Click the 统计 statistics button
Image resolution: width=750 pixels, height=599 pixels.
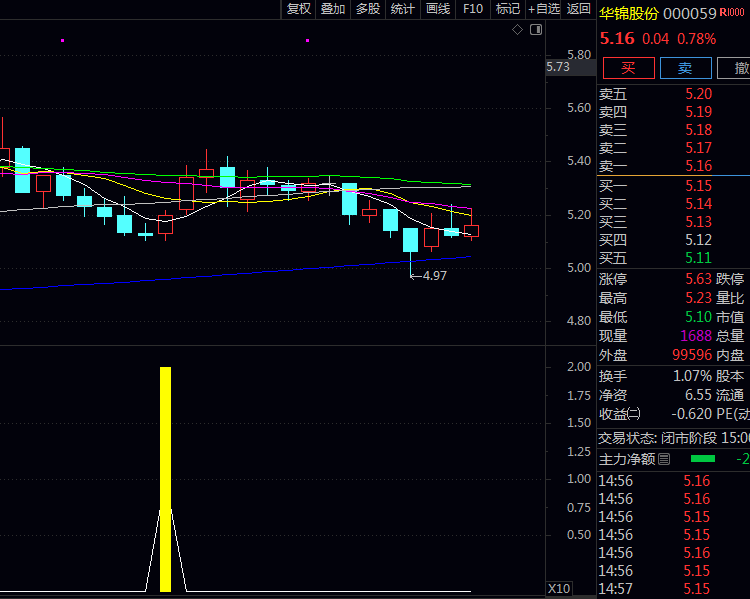403,9
